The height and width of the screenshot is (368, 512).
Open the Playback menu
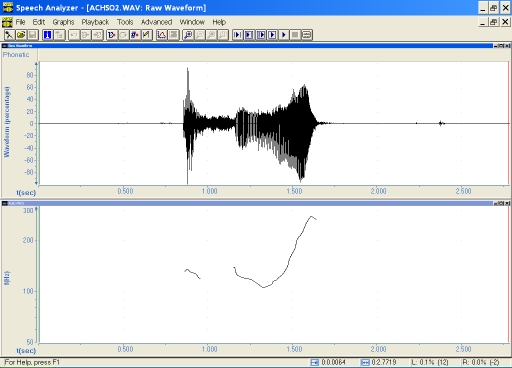tap(95, 22)
